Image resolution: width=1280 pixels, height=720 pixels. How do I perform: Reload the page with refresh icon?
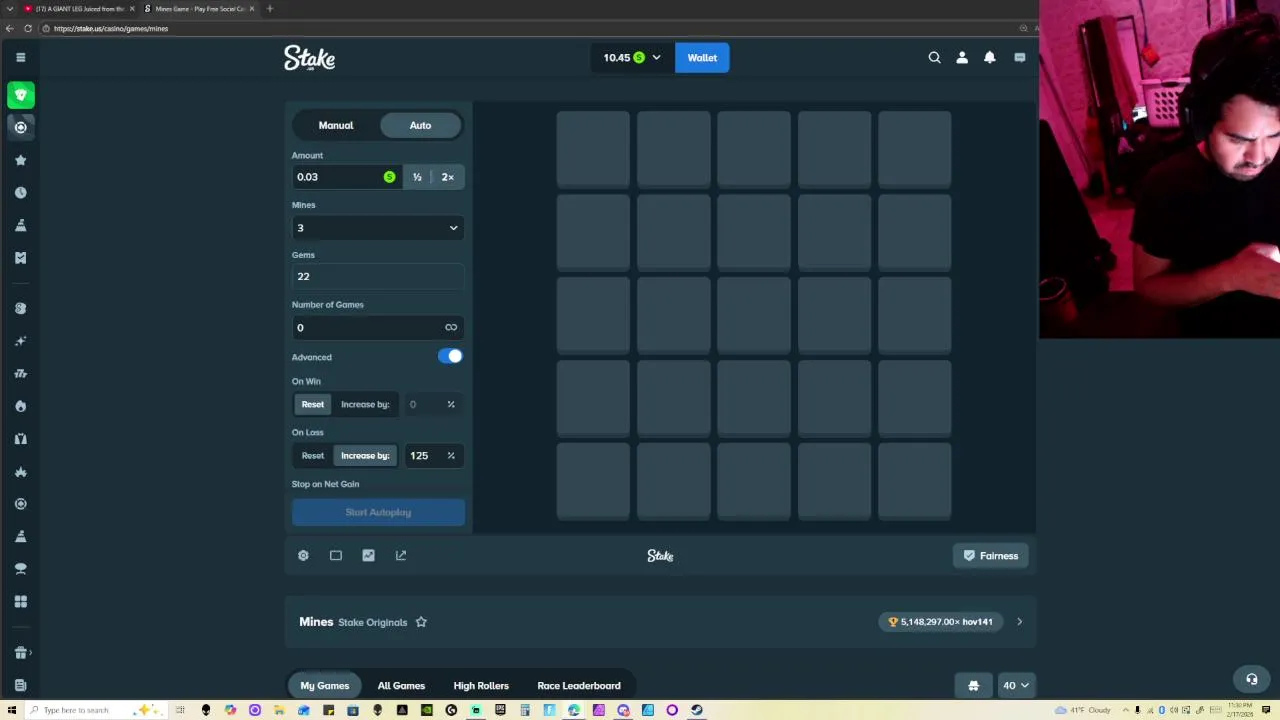click(27, 28)
